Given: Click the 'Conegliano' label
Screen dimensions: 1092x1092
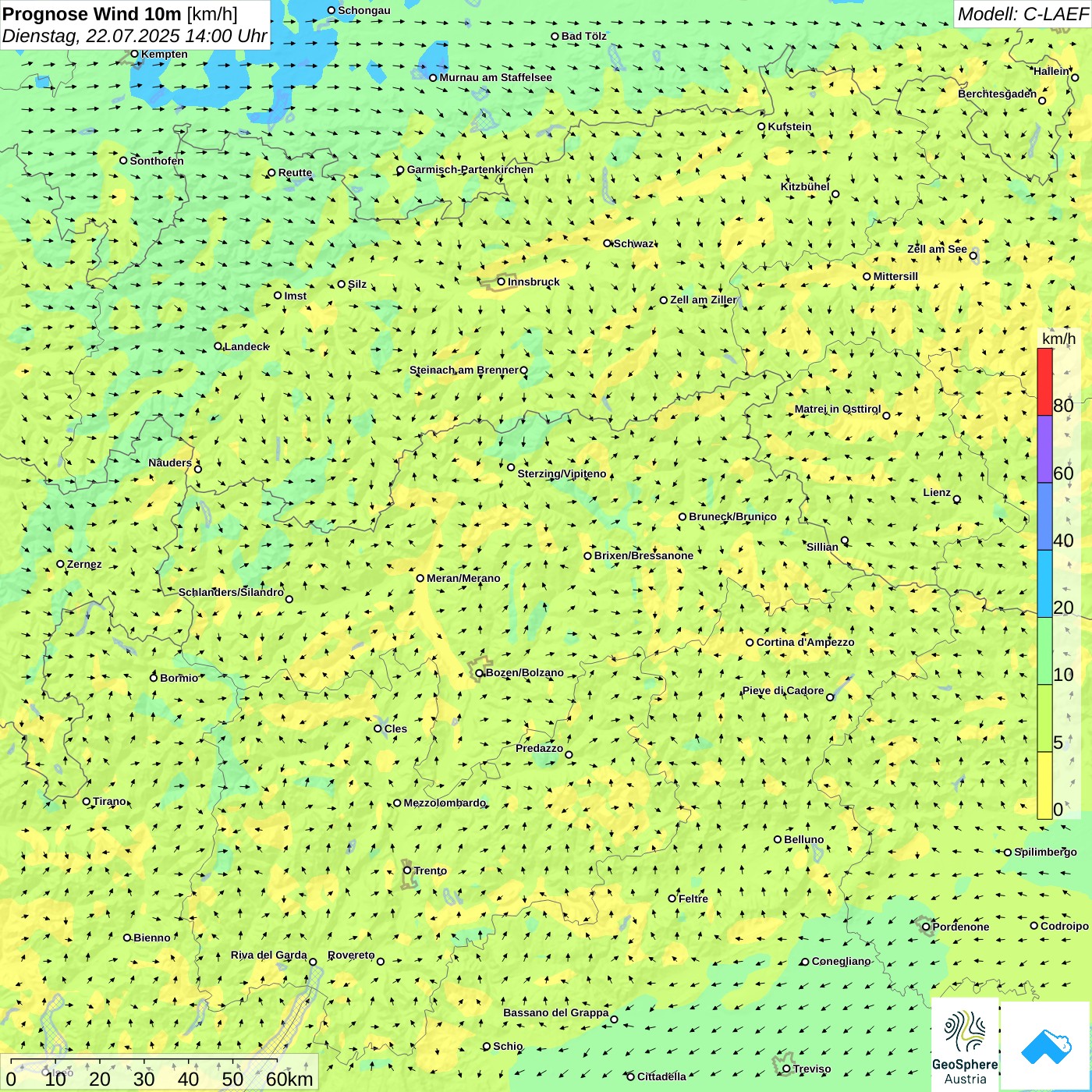Looking at the screenshot, I should [x=841, y=961].
